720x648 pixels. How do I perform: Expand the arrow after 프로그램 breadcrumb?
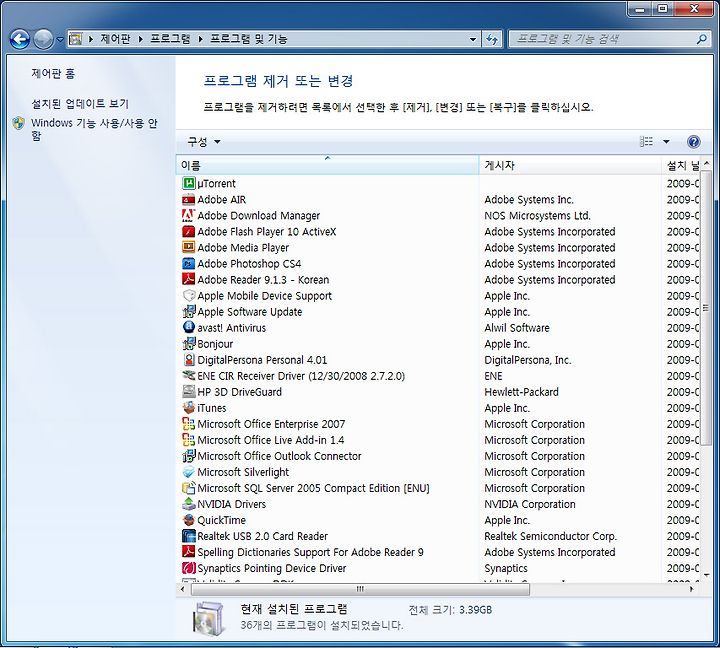tap(200, 39)
